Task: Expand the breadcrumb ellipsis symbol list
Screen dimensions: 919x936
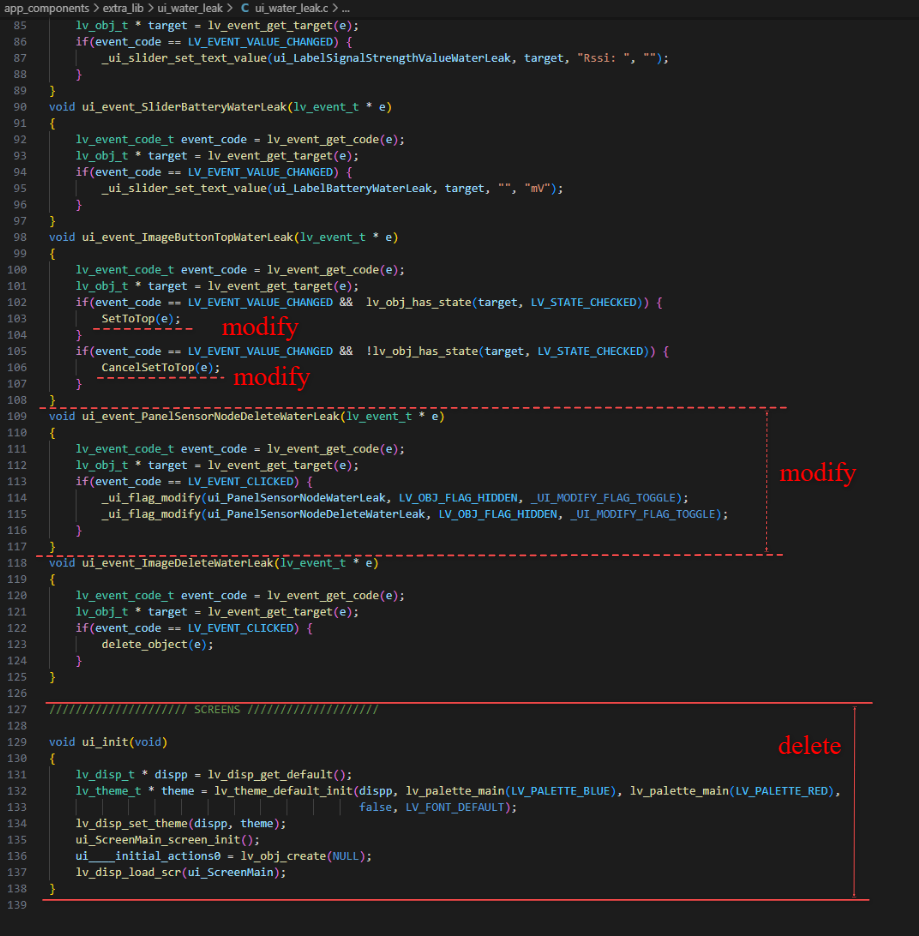Action: point(346,8)
